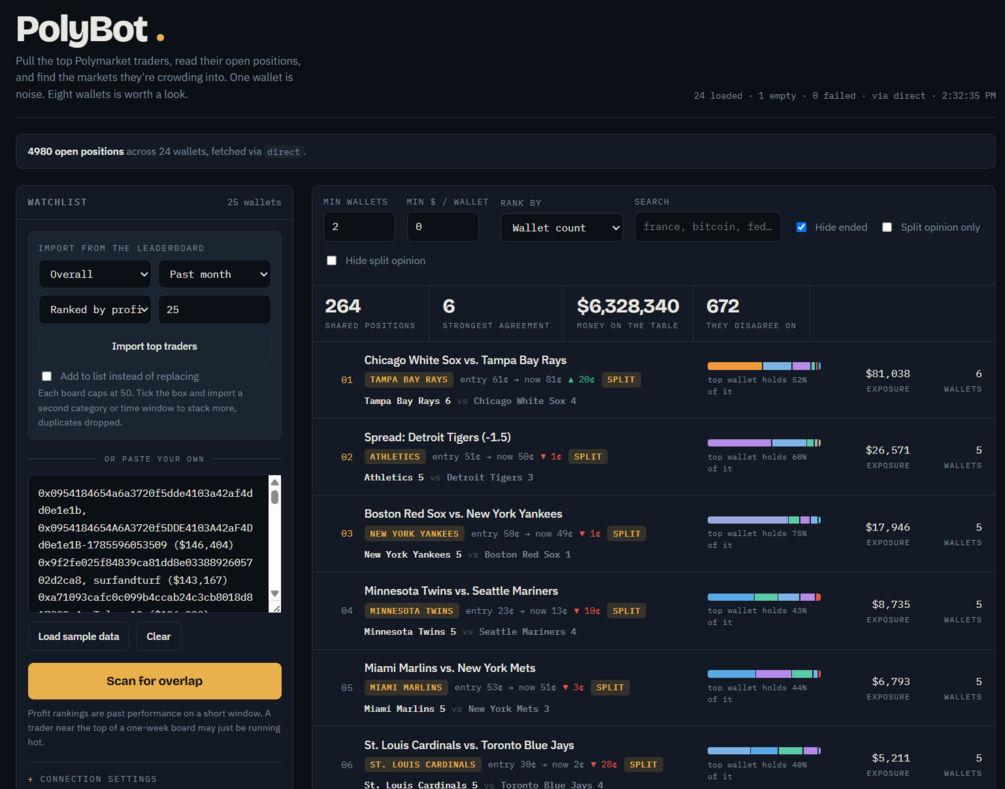Click the $26,571 exposure value
Viewport: 1005px width, 789px height.
888,451
